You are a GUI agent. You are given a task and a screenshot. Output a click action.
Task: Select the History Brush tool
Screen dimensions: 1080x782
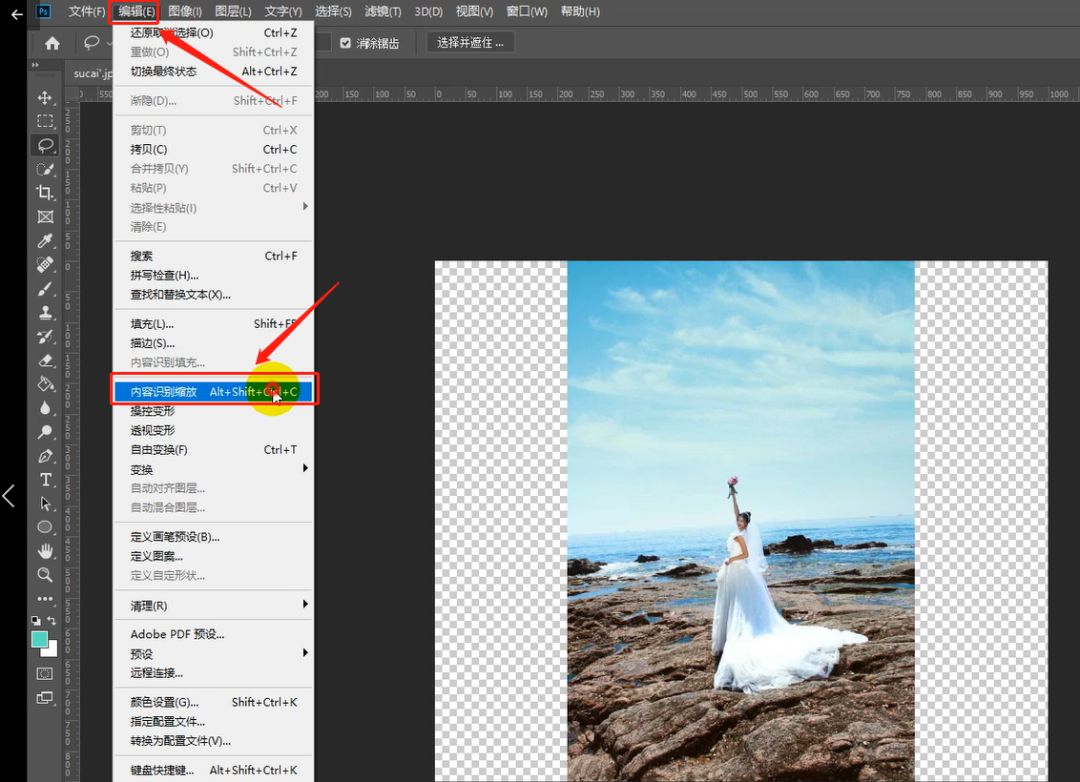coord(45,337)
